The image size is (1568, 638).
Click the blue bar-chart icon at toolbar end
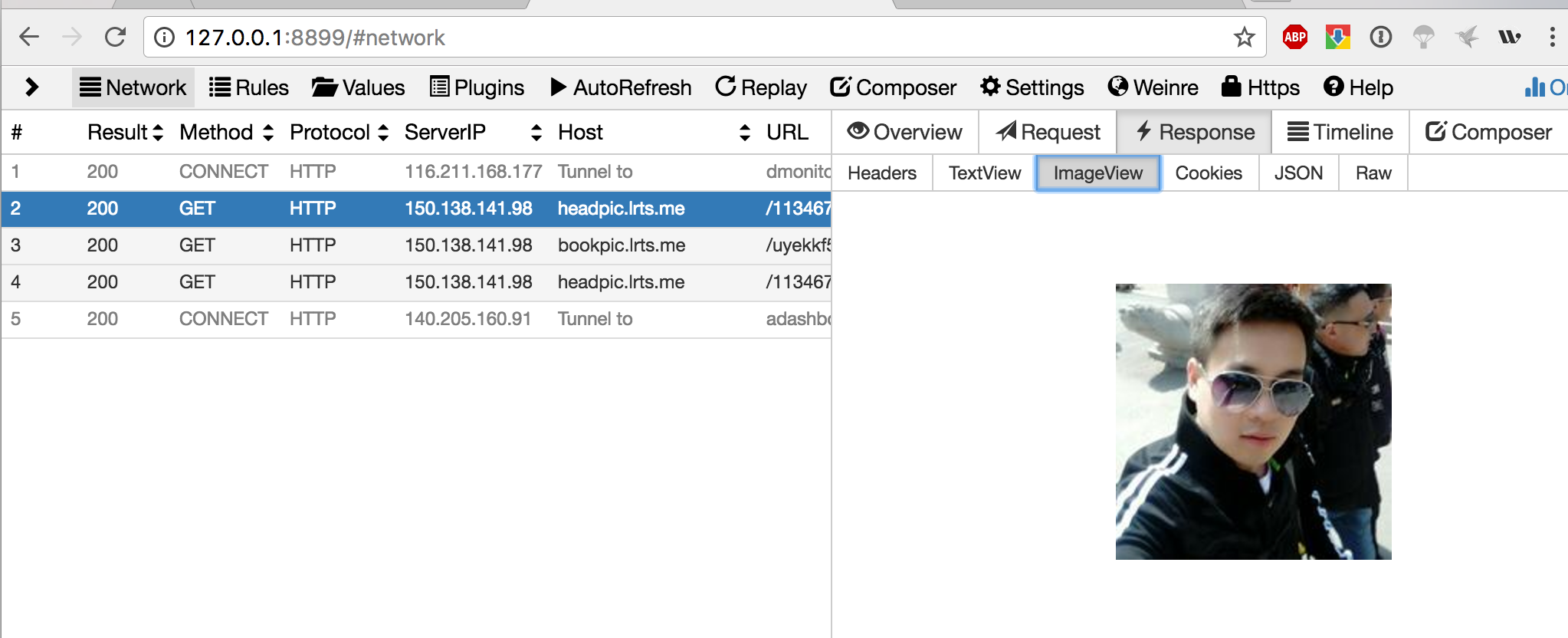pos(1535,87)
